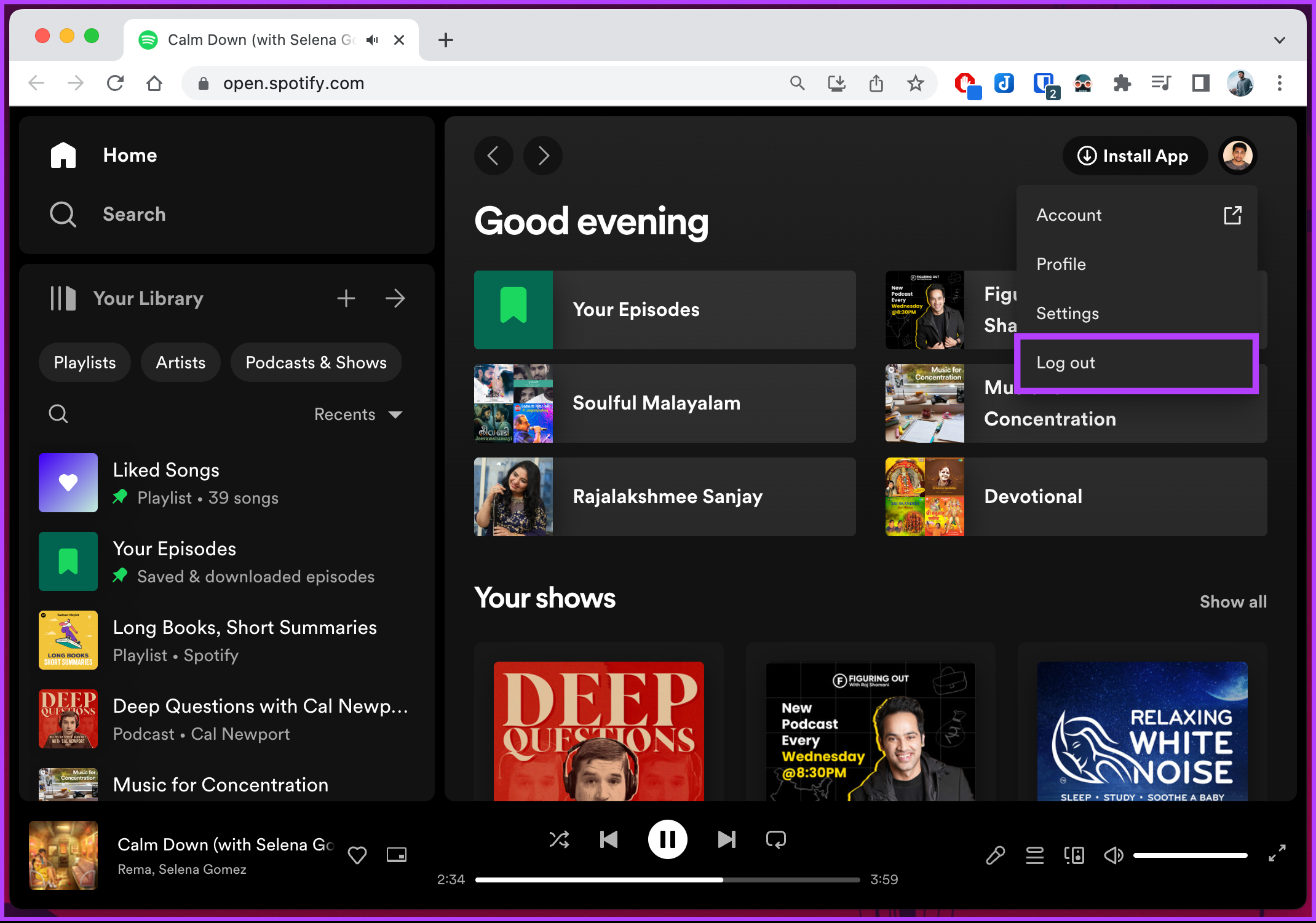Toggle the user profile avatar menu
Viewport: 1316px width, 923px height.
point(1239,156)
